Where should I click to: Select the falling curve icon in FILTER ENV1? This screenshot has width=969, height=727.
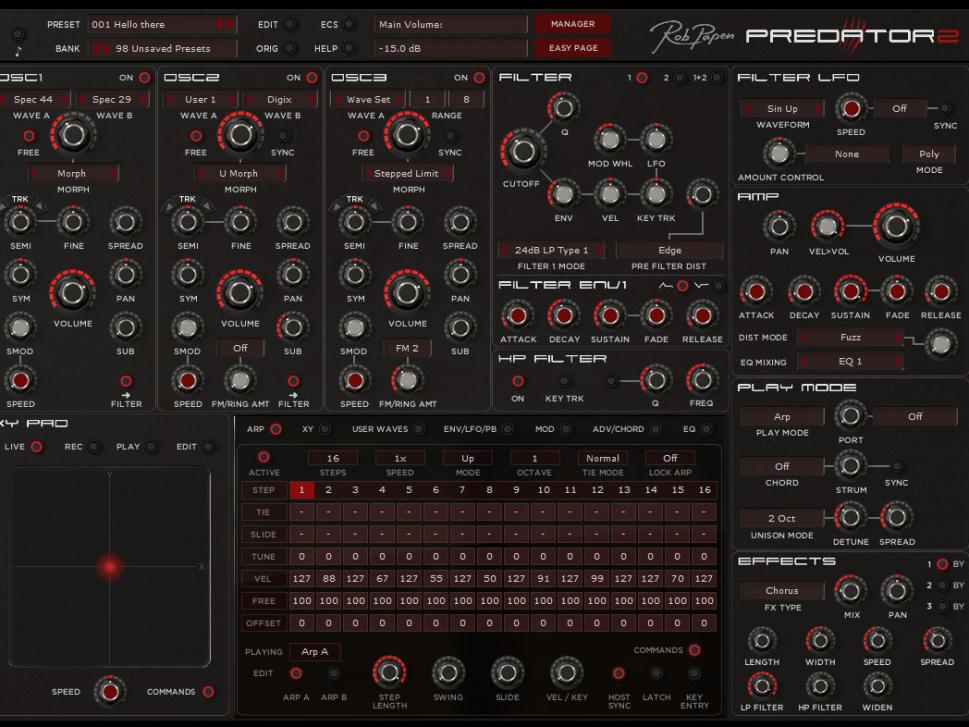[703, 285]
